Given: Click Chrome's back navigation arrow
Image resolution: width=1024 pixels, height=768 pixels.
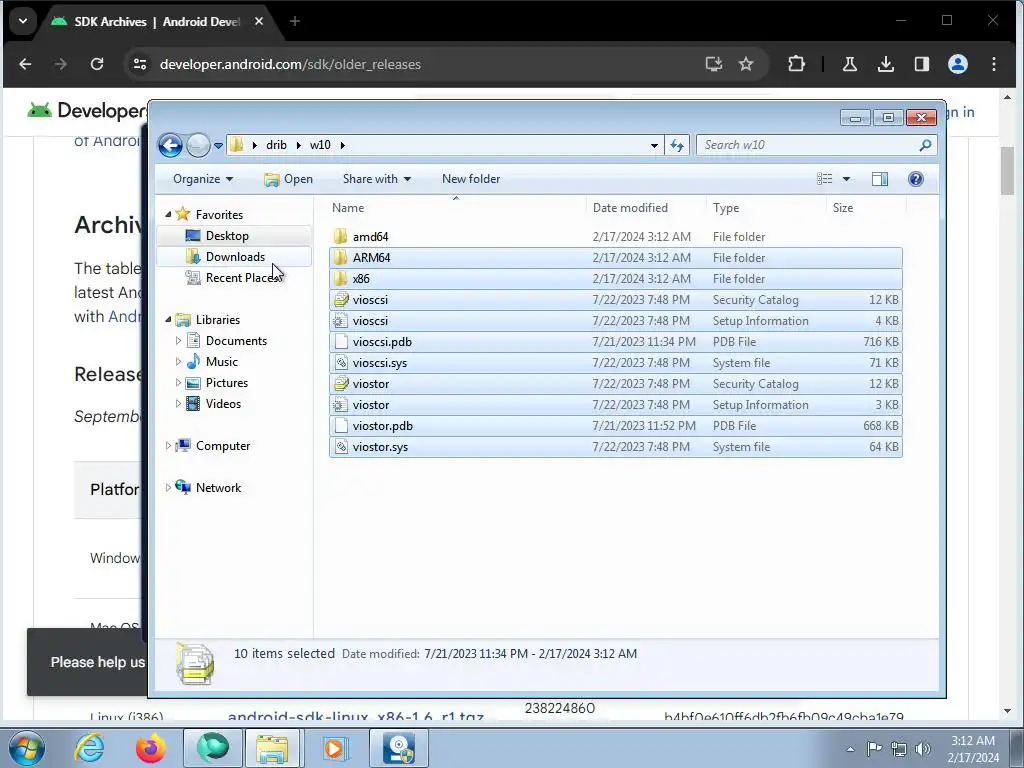Looking at the screenshot, I should click(25, 64).
